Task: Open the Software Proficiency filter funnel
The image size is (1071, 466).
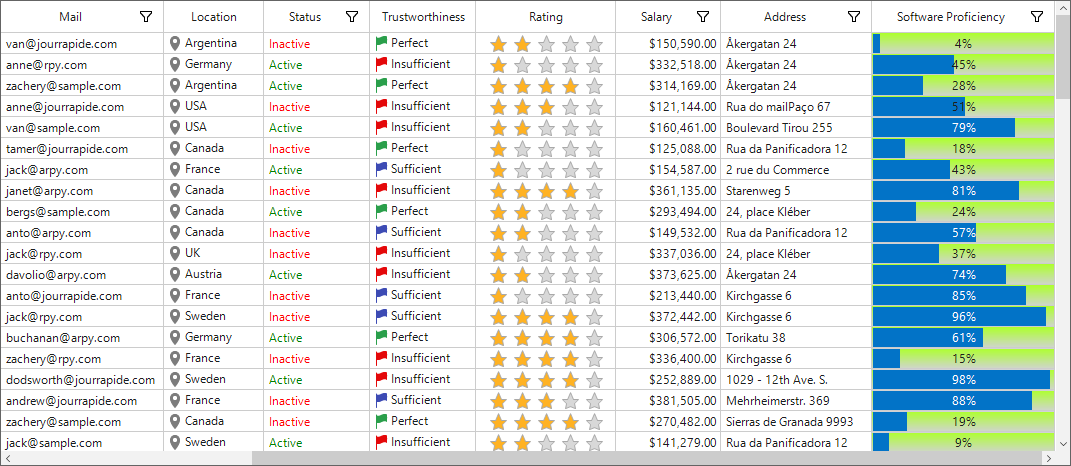Action: point(1037,17)
